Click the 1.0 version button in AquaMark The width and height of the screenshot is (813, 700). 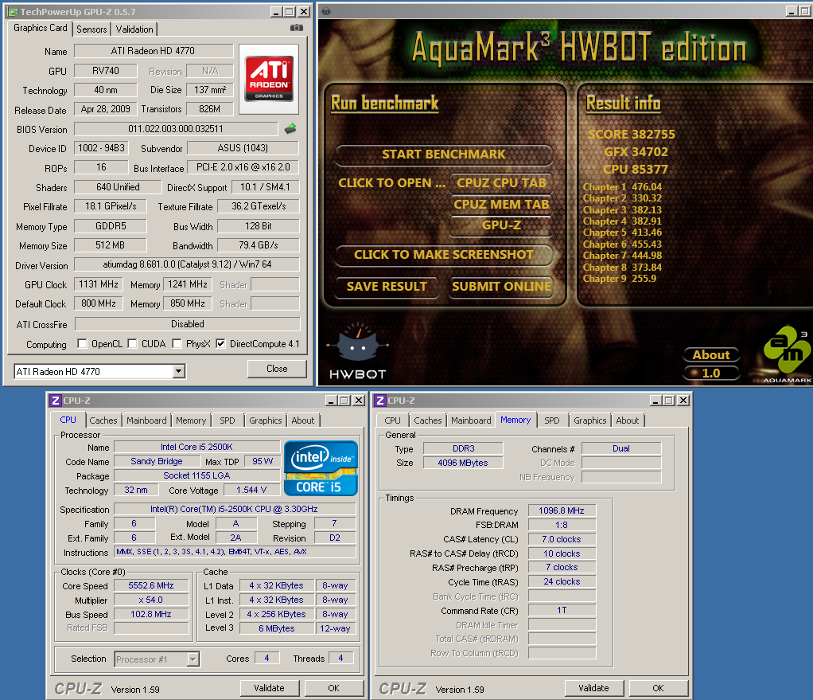coord(711,373)
